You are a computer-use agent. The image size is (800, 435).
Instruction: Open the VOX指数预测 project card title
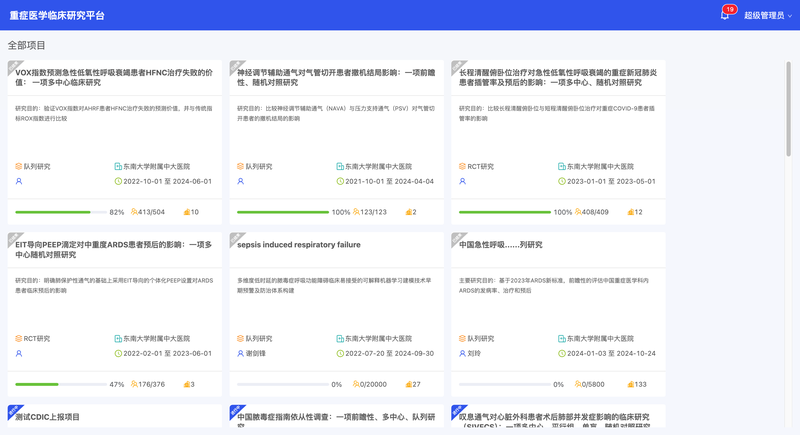[x=114, y=78]
